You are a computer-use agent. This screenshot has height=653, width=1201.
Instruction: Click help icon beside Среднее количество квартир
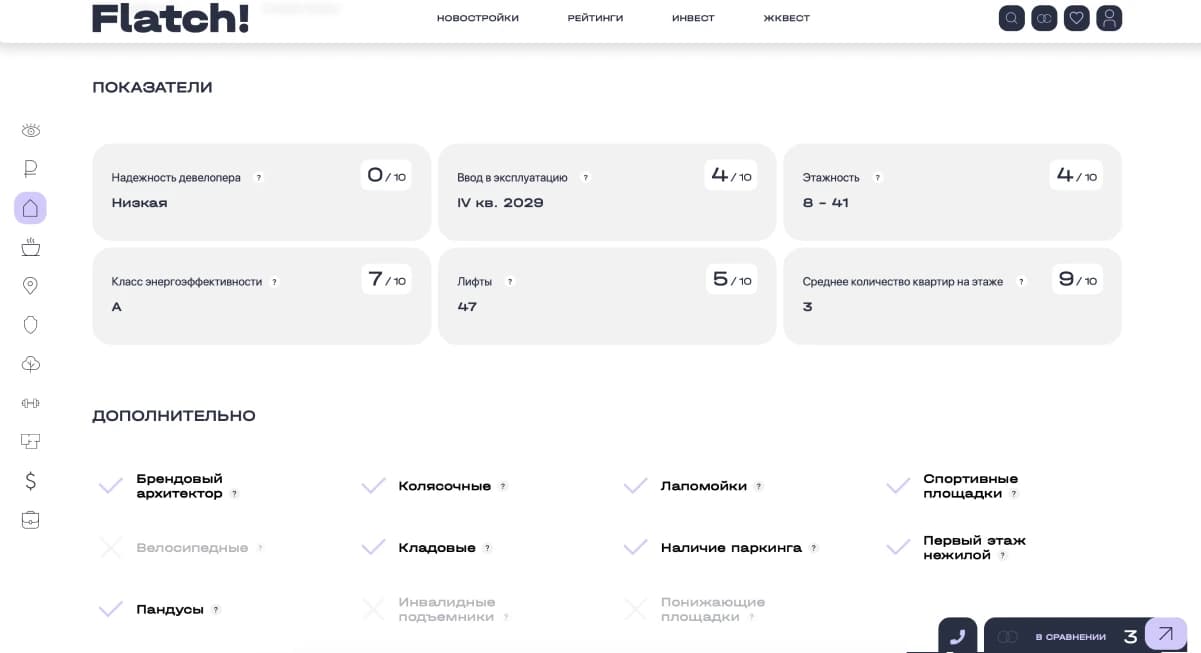pyautogui.click(x=1021, y=282)
